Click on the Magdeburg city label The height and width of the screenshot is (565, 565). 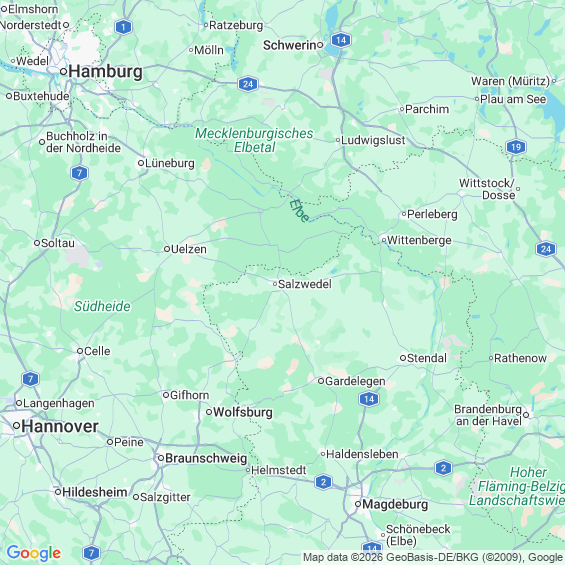click(x=395, y=504)
